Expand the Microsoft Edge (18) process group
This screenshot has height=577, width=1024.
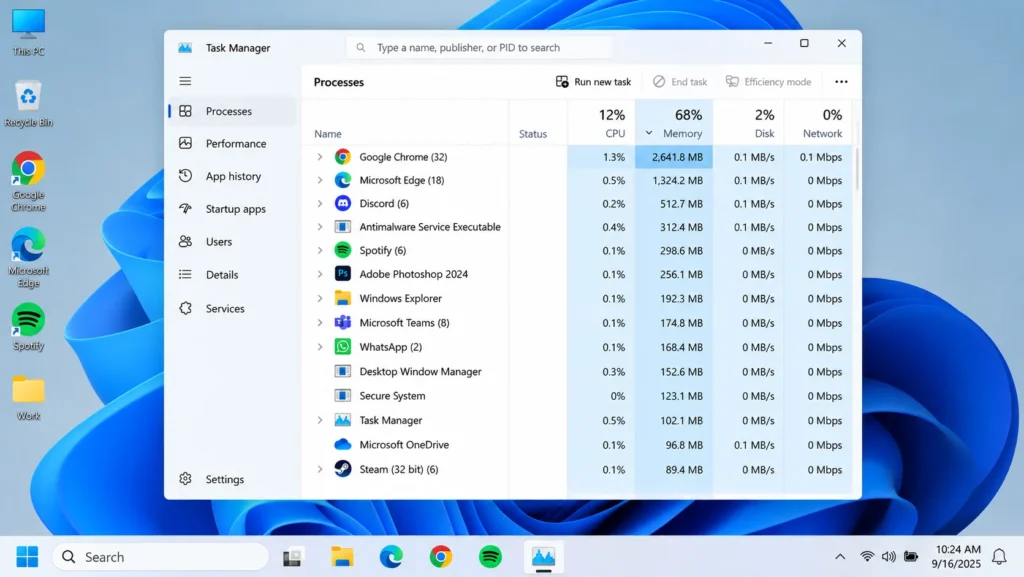tap(320, 180)
